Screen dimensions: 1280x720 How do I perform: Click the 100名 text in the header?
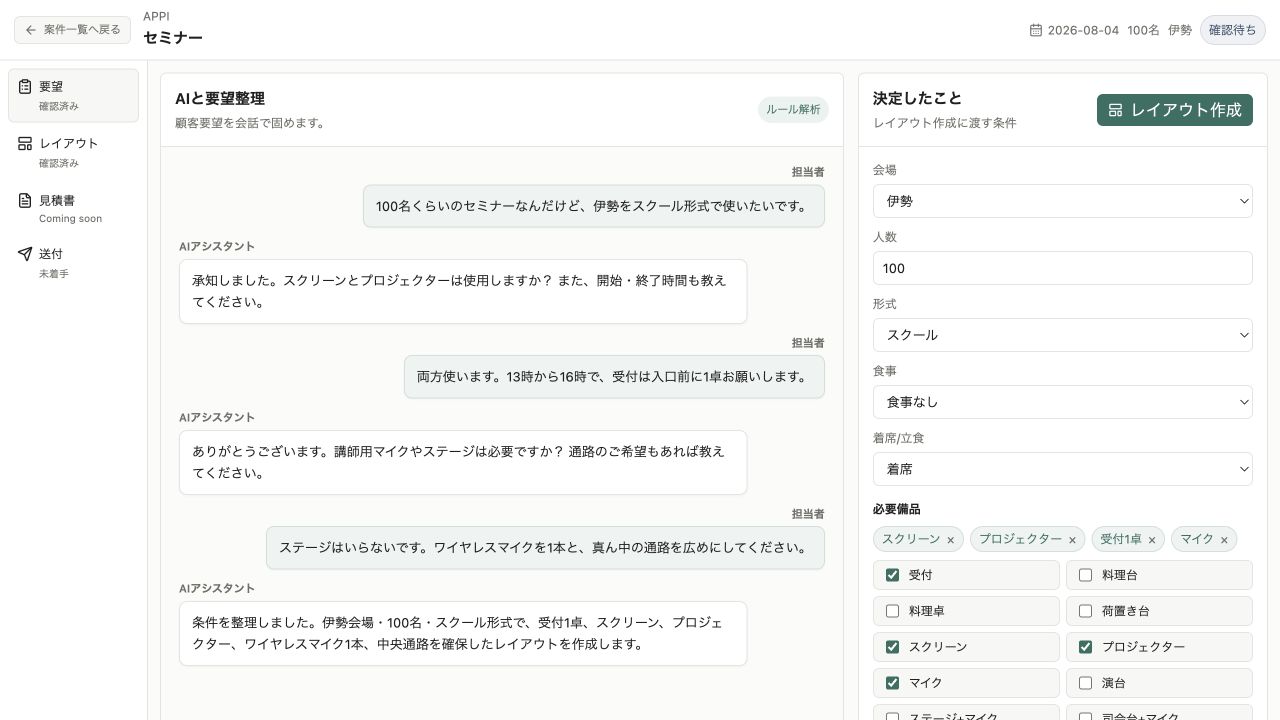1143,30
